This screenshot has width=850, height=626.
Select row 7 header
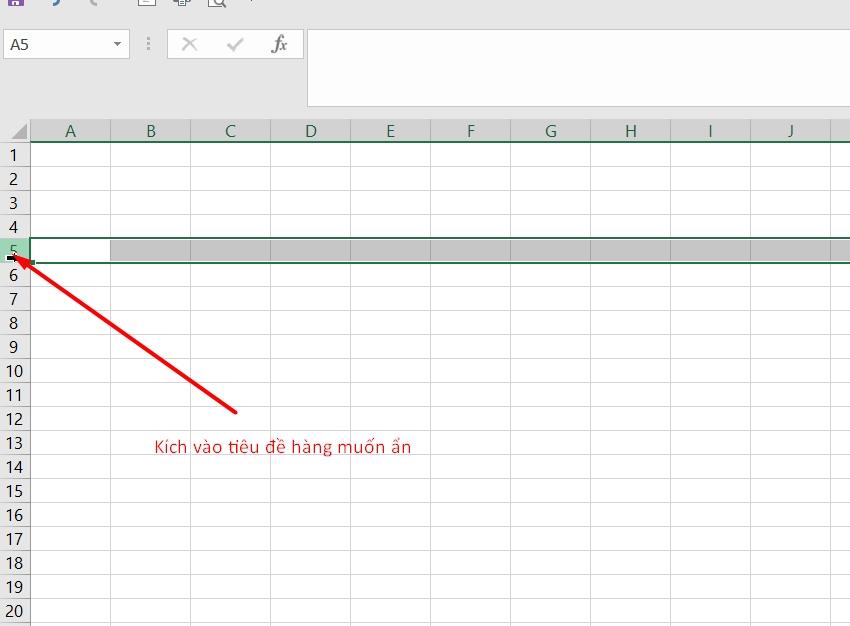[x=15, y=299]
